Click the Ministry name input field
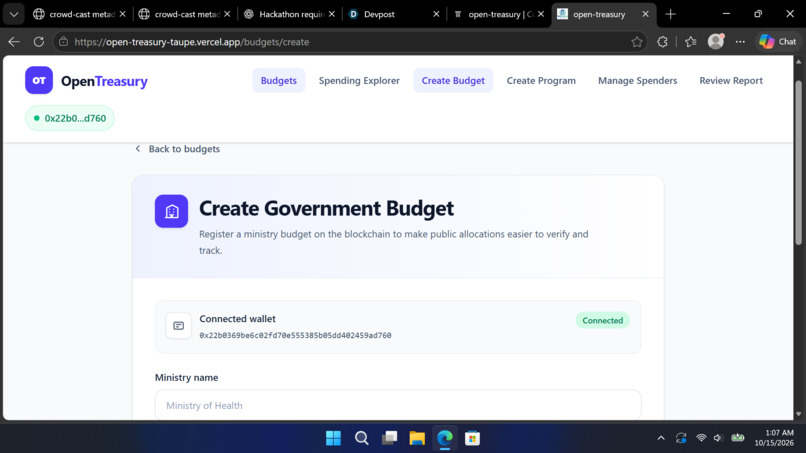 tap(398, 405)
